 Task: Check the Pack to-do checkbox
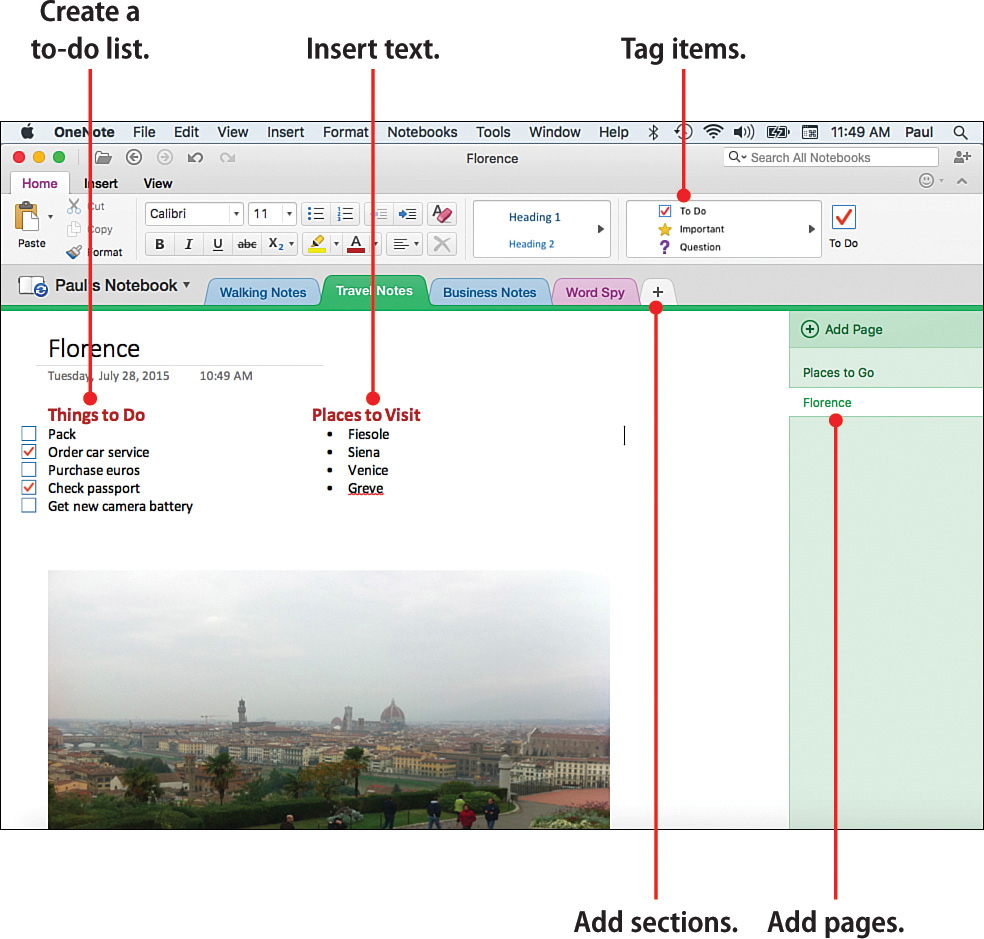tap(29, 434)
